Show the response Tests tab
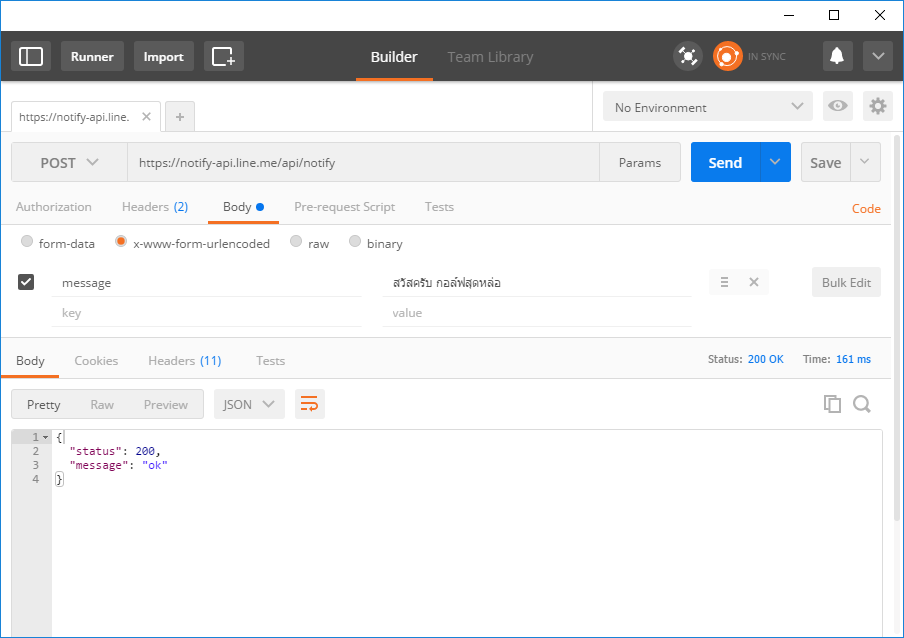 270,361
